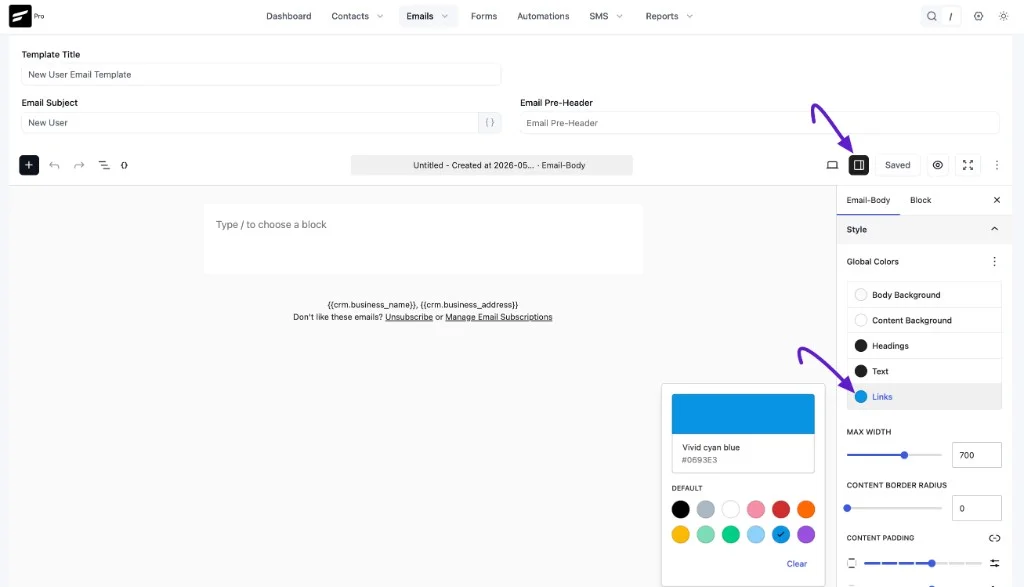Image resolution: width=1024 pixels, height=587 pixels.
Task: Open the settings gear icon
Action: coord(978,16)
